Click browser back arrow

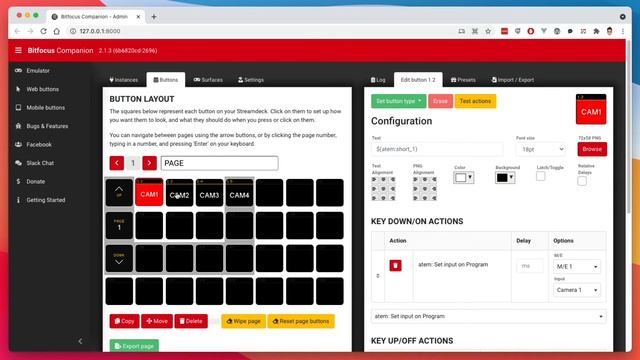tap(18, 31)
